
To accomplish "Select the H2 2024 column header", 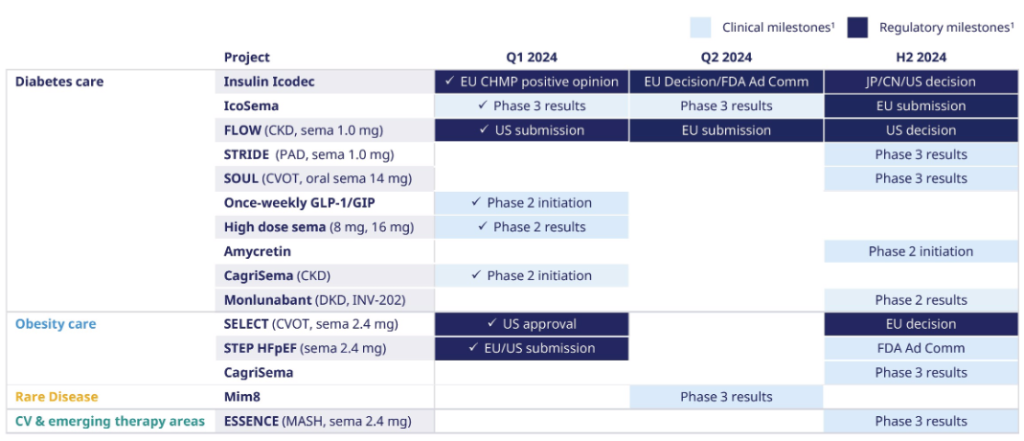I will click(x=921, y=57).
